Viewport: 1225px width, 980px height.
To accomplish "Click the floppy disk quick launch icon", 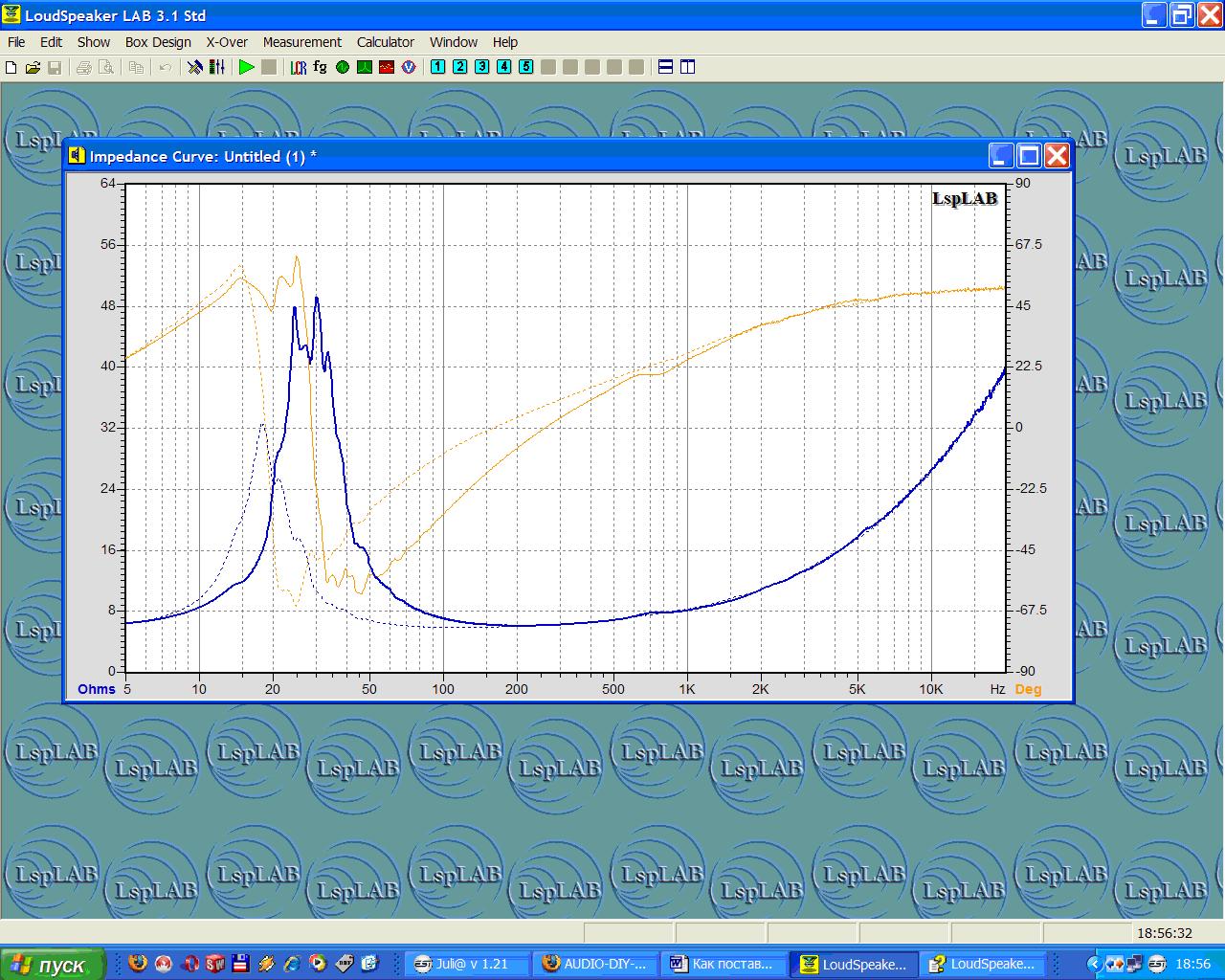I will tap(240, 964).
